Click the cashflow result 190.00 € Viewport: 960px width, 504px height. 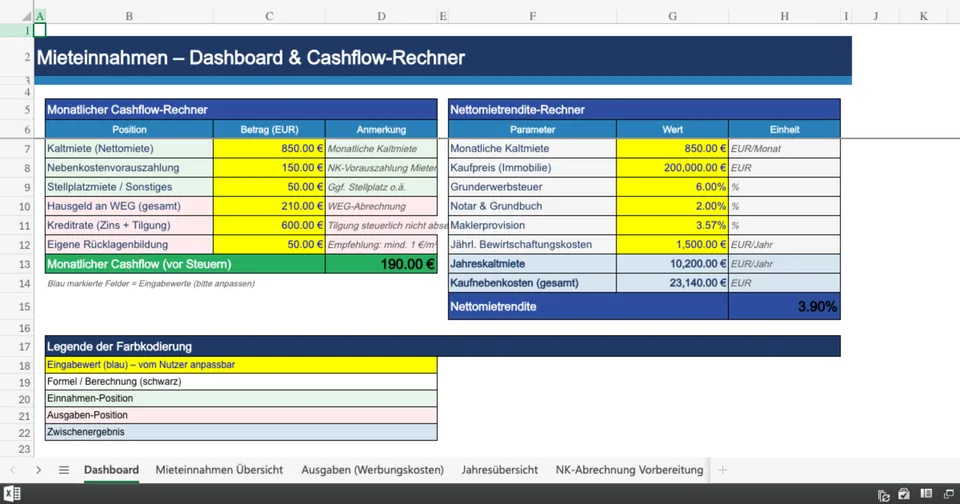tap(381, 264)
